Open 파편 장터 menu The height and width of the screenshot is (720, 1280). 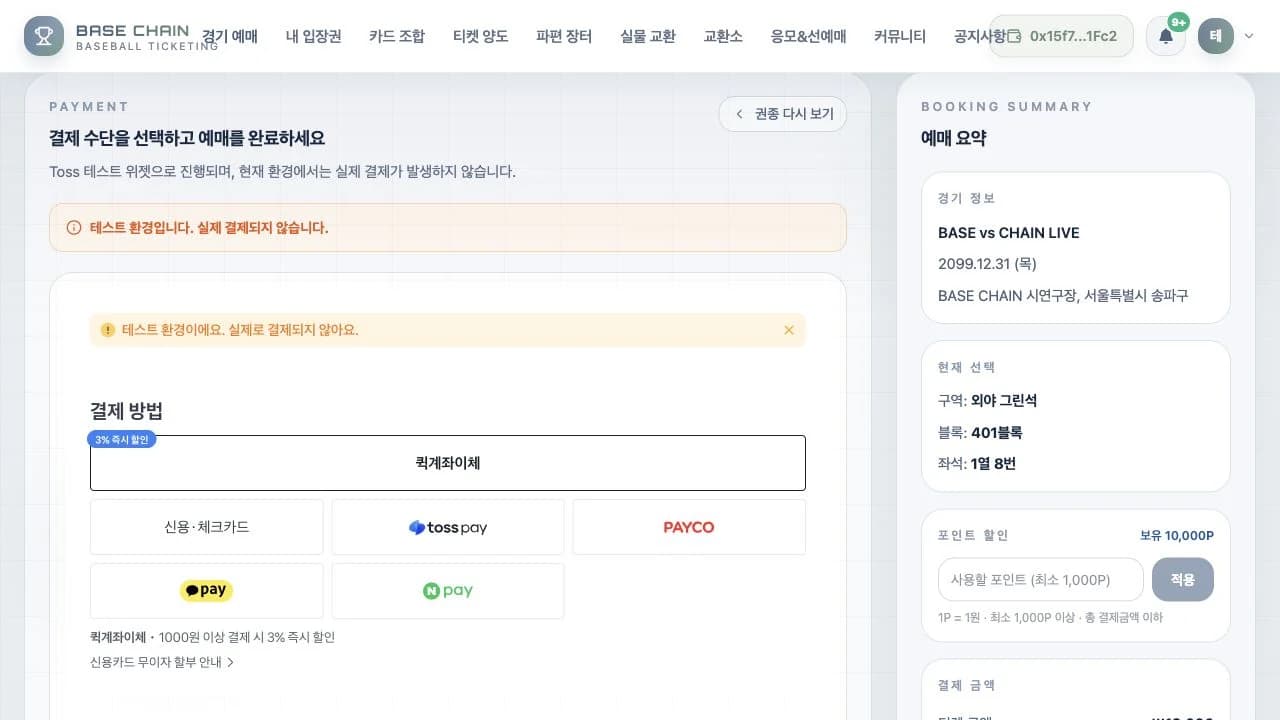point(564,36)
